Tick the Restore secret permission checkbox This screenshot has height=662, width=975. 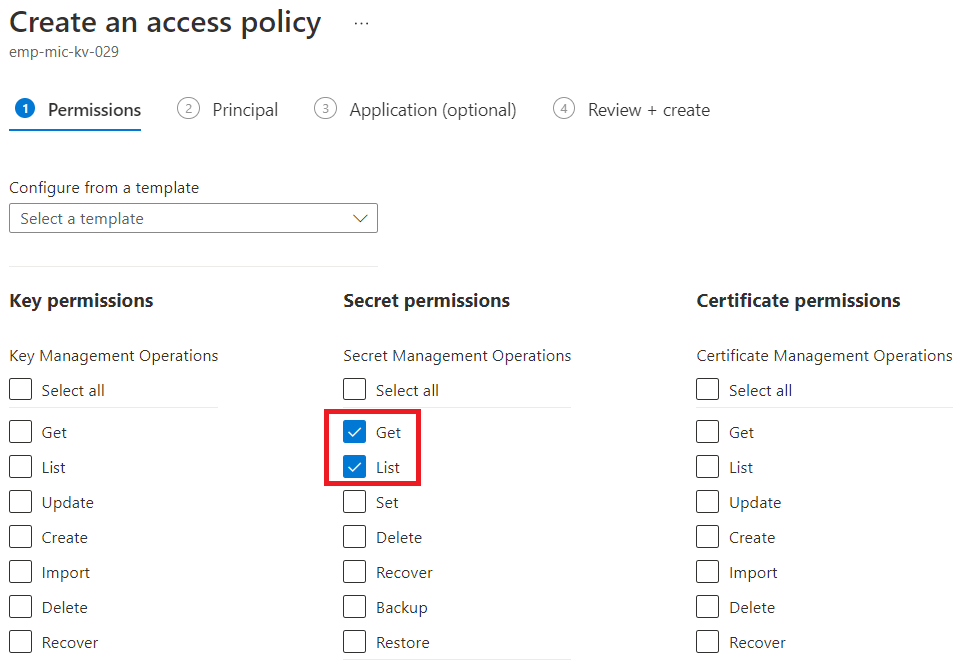(354, 641)
